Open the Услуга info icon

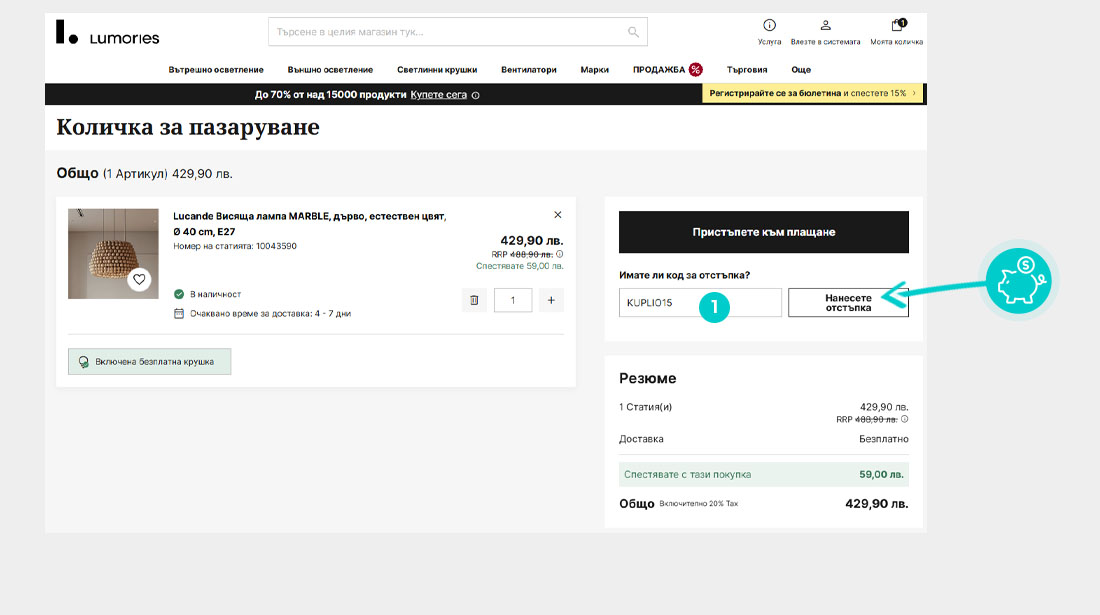coord(770,25)
